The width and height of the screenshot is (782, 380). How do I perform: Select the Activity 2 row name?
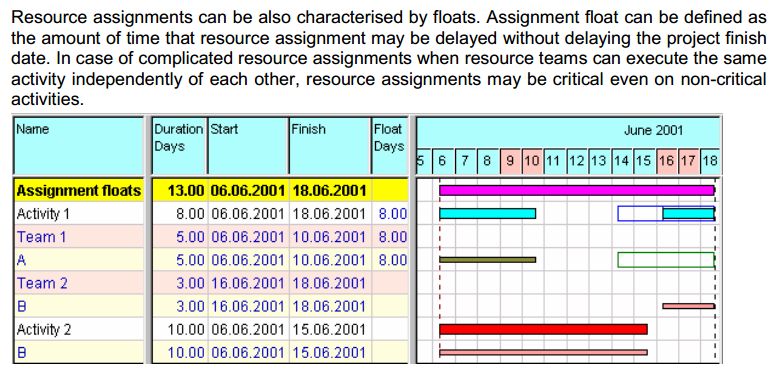click(x=44, y=330)
